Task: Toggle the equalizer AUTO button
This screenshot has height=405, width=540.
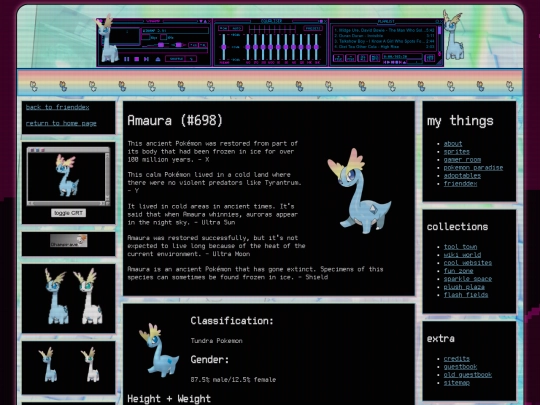Action: 237,28
